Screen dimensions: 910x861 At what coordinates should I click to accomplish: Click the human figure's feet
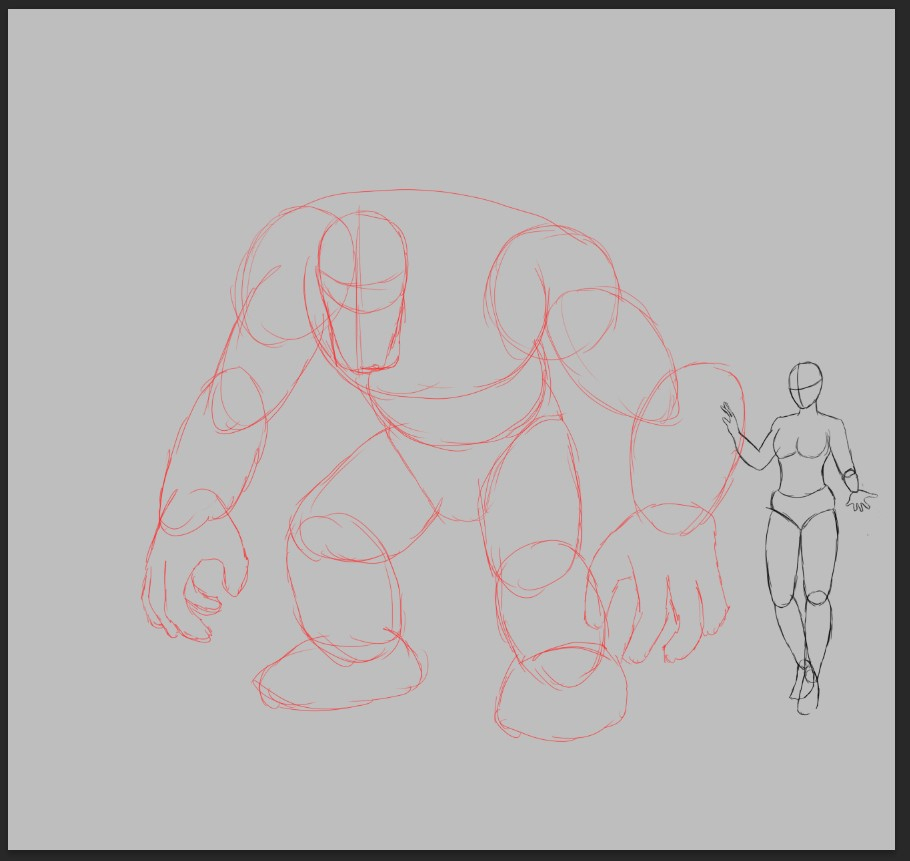point(804,690)
